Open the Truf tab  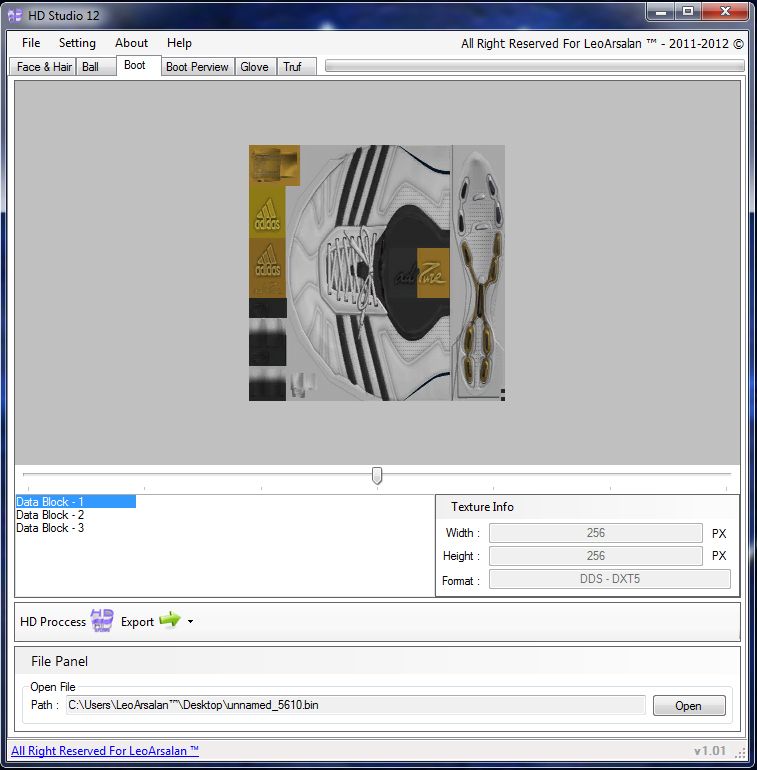tap(292, 67)
